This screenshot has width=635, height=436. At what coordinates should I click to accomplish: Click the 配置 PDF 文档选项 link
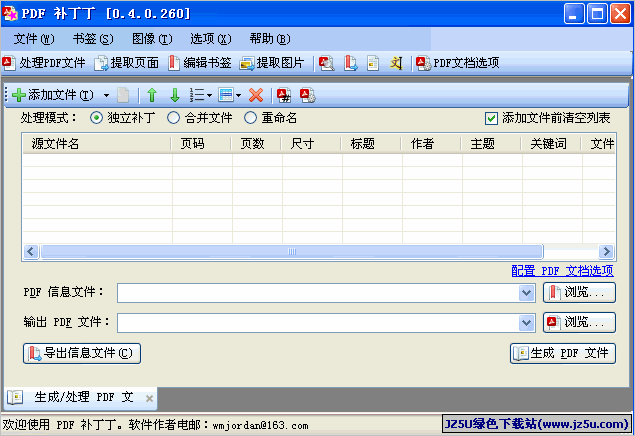(x=563, y=270)
